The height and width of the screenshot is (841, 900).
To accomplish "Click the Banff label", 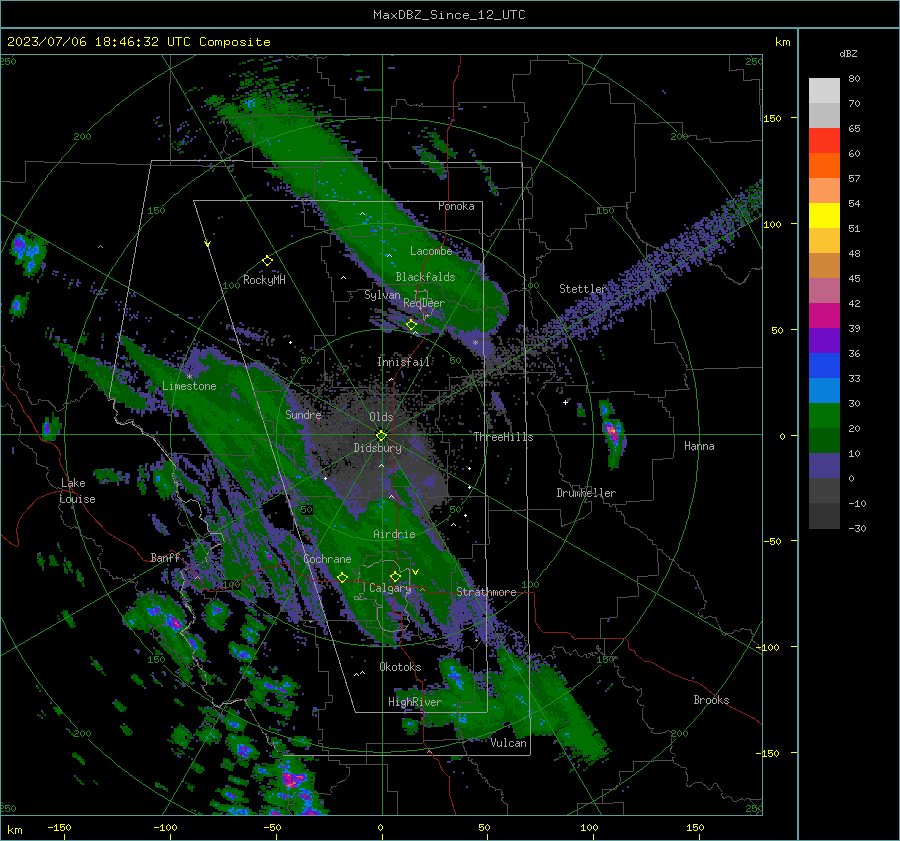I will (x=165, y=557).
